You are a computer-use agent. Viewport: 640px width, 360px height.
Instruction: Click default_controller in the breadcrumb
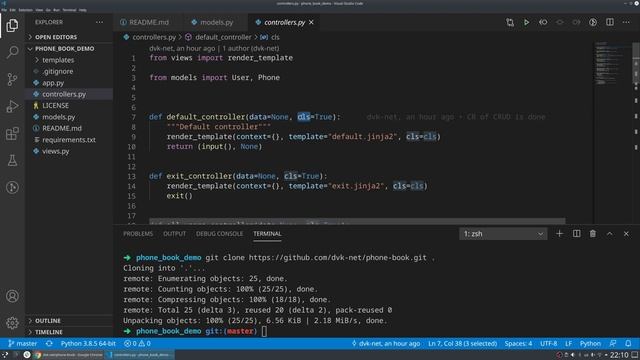click(x=223, y=37)
